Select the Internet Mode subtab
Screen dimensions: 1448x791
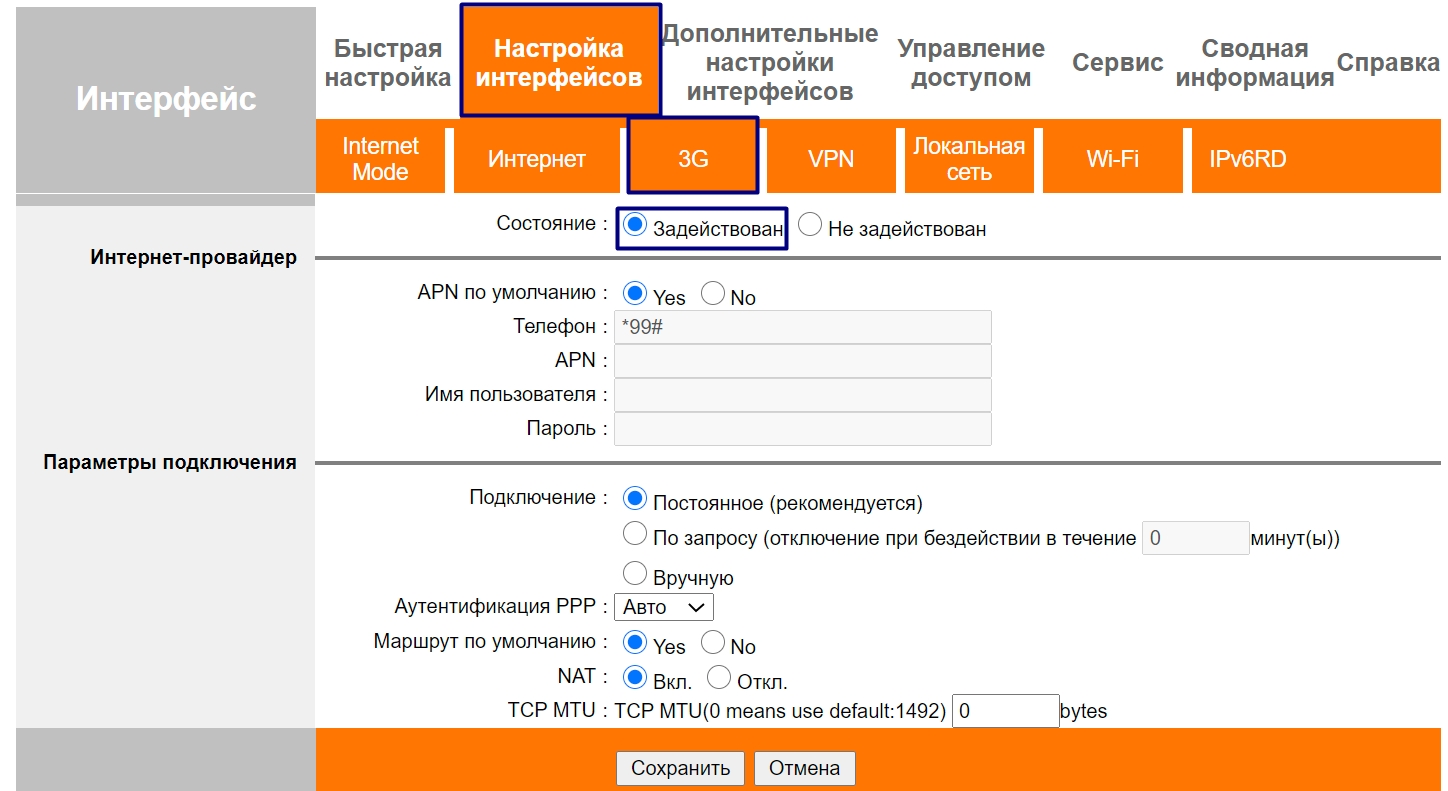coord(380,159)
